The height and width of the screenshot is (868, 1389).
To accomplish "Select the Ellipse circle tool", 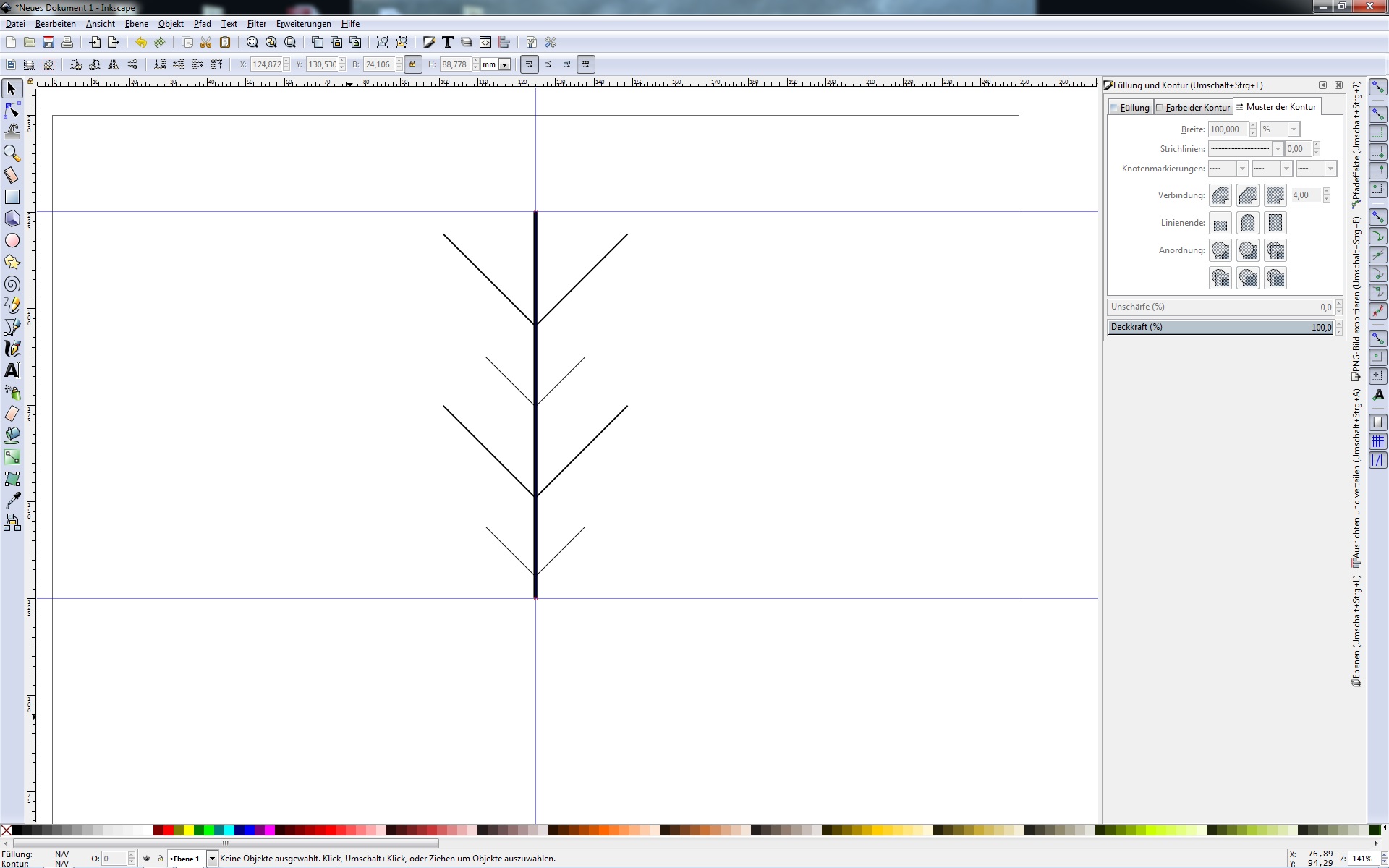I will 12,240.
